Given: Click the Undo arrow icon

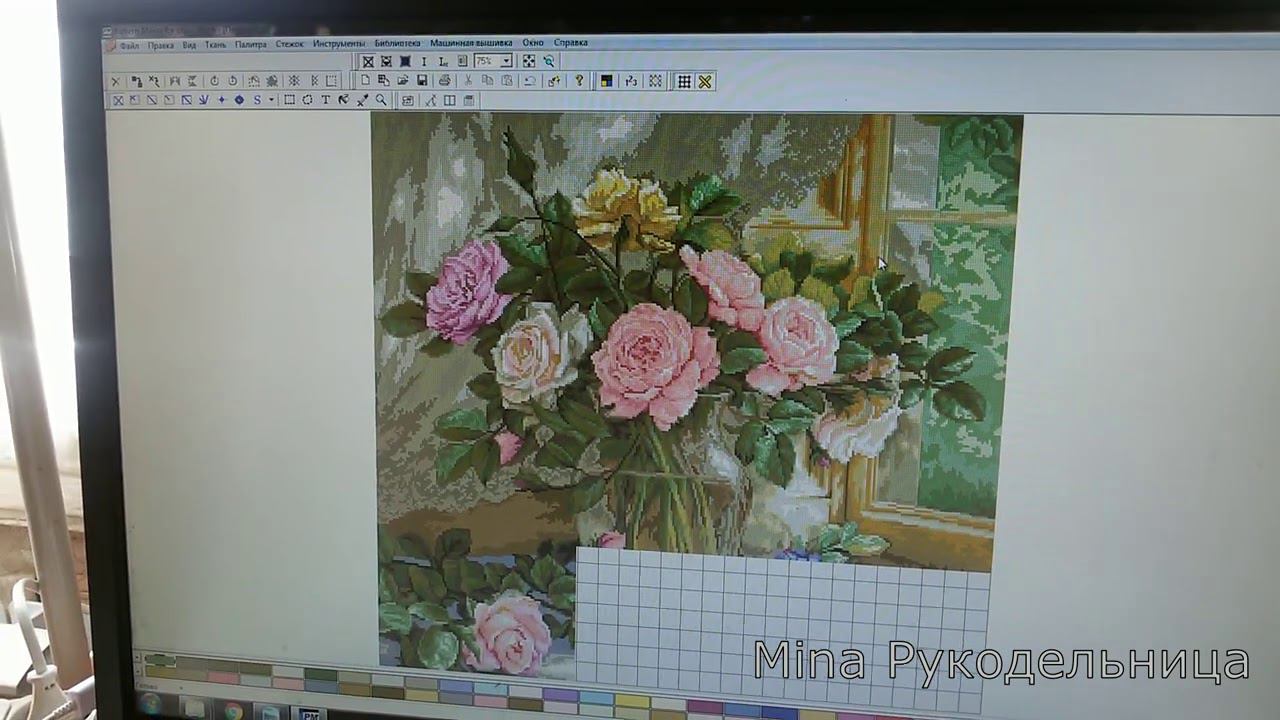Looking at the screenshot, I should [x=529, y=80].
